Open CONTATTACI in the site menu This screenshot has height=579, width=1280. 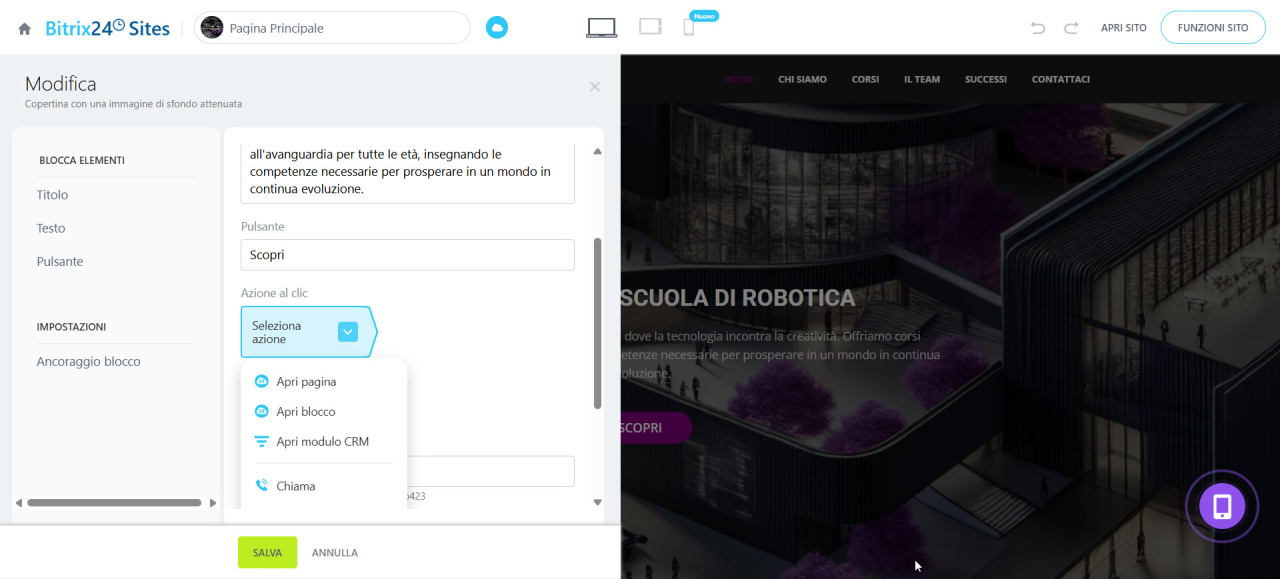pos(1061,79)
